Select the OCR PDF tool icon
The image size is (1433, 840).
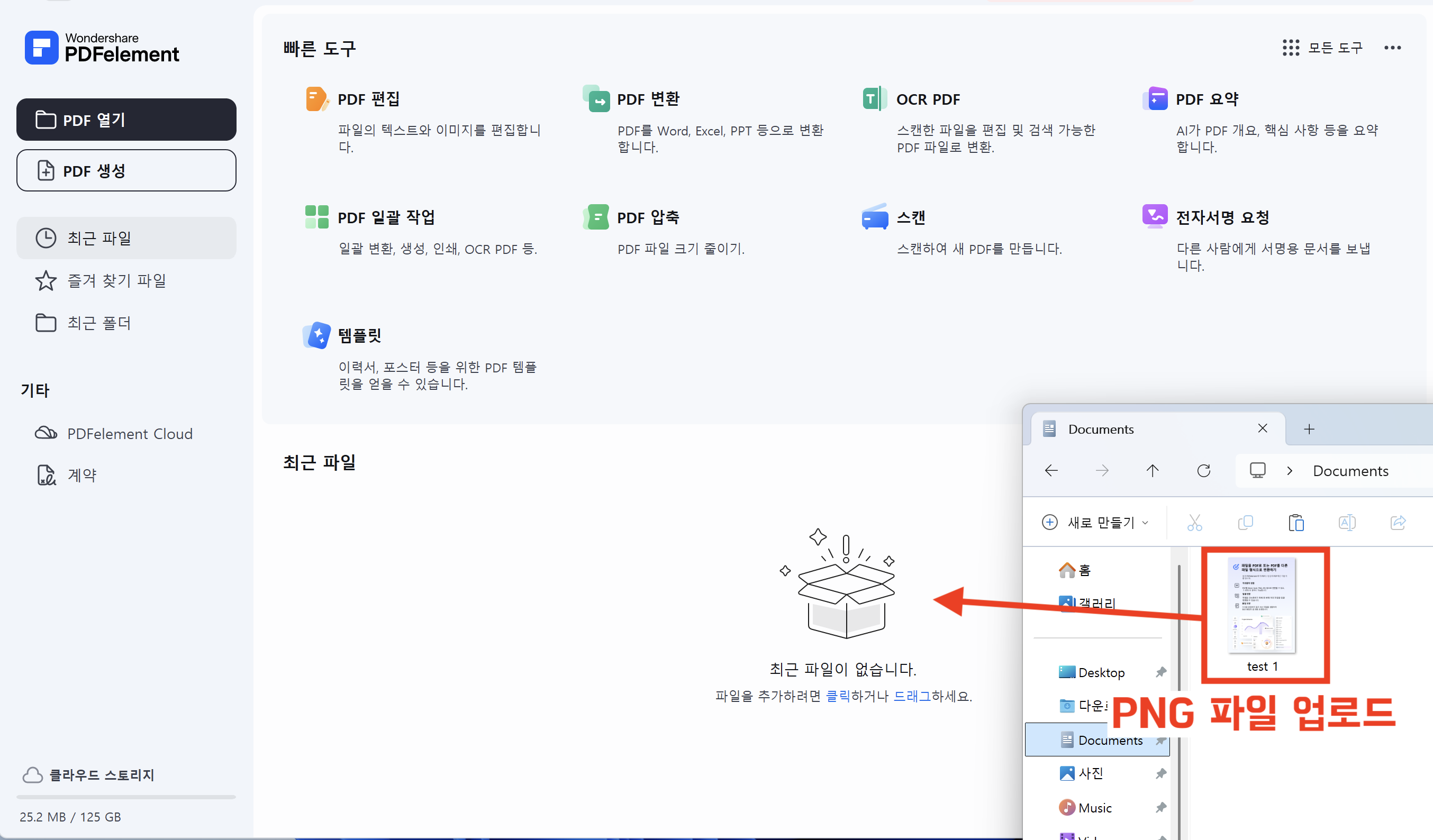(875, 99)
